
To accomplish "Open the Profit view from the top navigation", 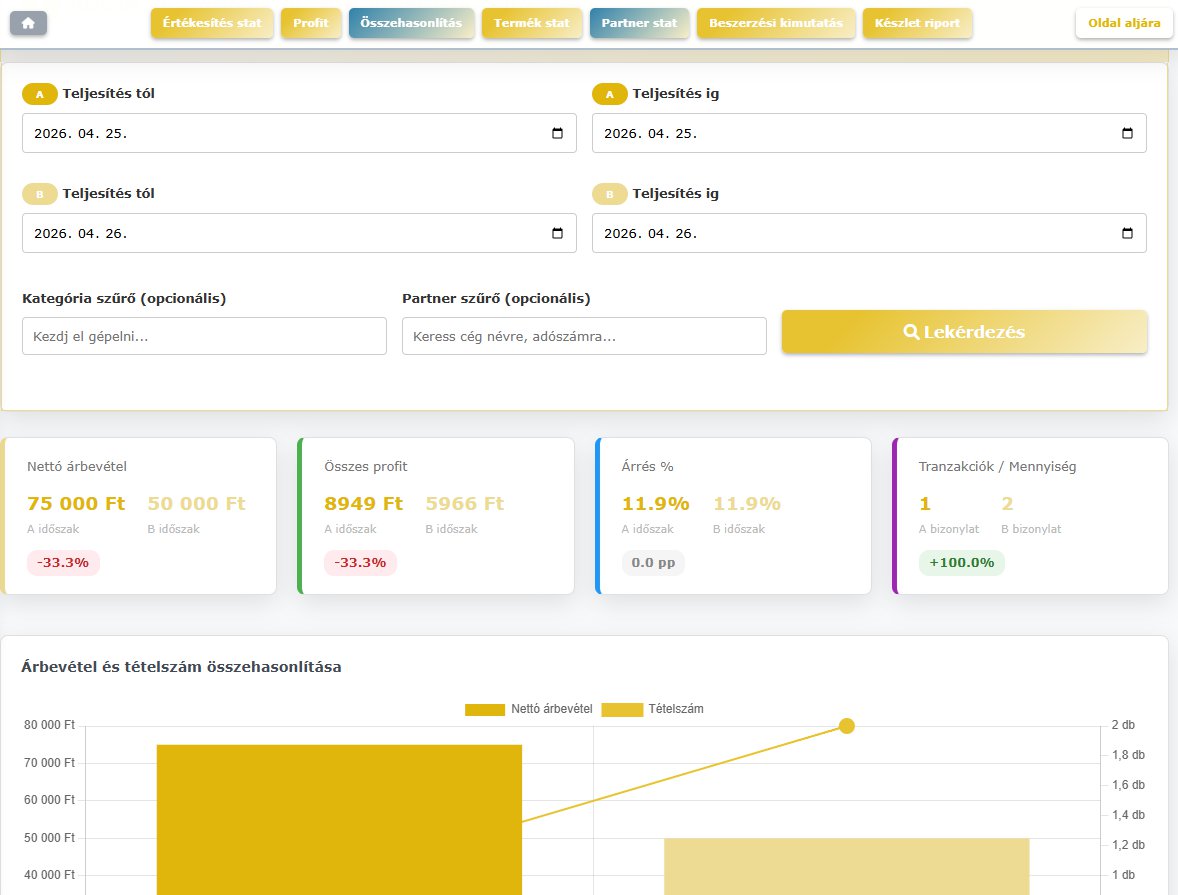I will click(x=311, y=21).
